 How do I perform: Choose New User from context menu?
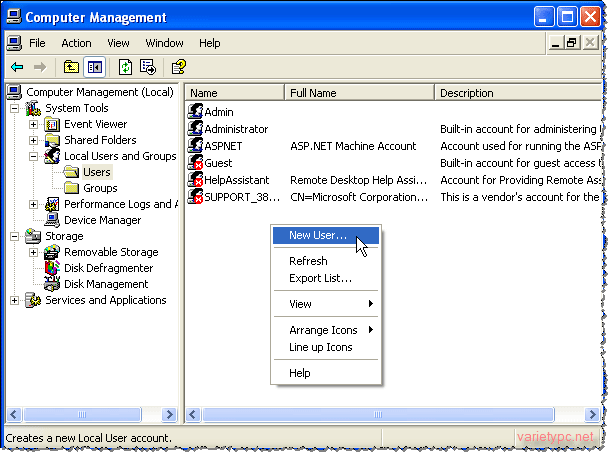(318, 236)
